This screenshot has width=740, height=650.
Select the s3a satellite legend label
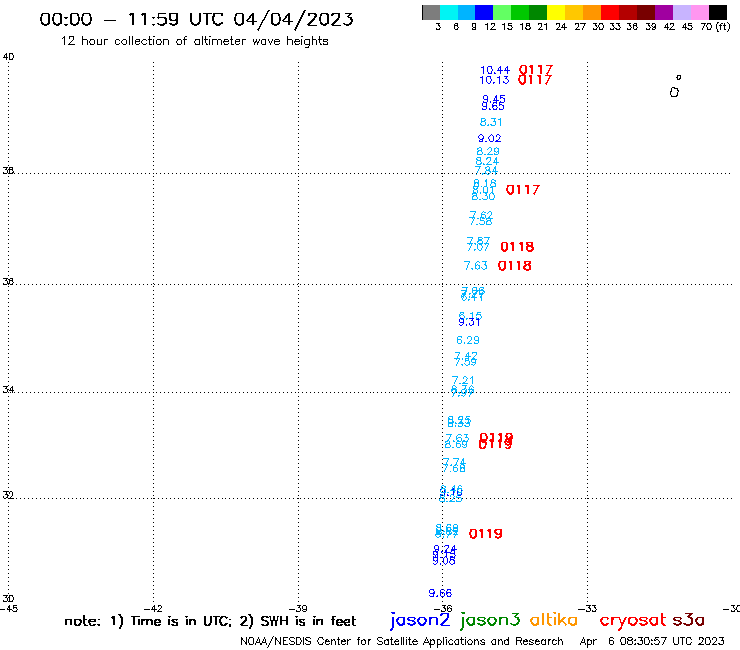(x=689, y=621)
